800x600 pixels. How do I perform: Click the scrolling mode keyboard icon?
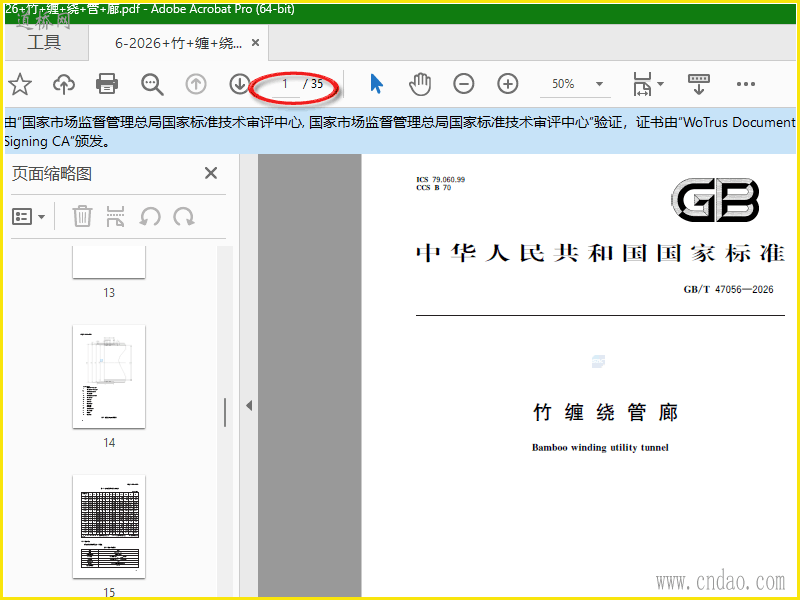click(699, 84)
